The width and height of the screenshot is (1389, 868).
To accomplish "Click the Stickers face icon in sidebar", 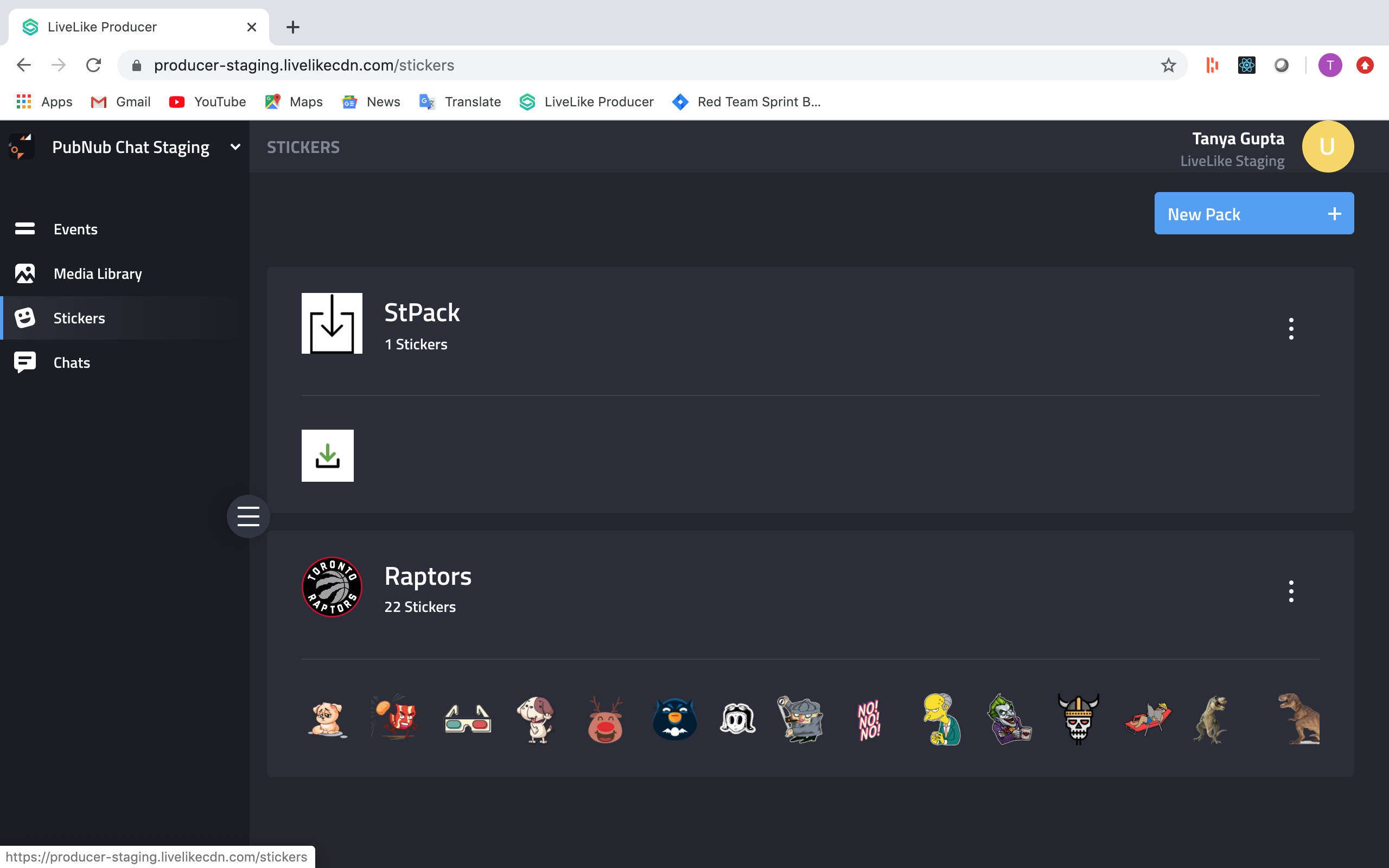I will point(24,318).
